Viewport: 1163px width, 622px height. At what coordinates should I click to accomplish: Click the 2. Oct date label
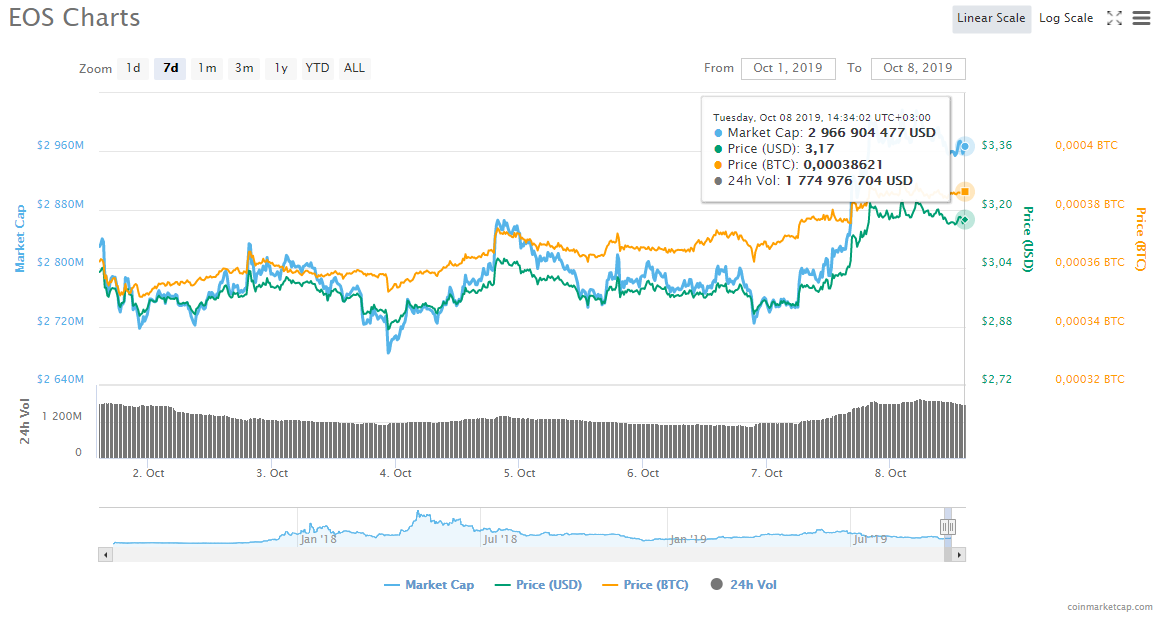tap(148, 473)
